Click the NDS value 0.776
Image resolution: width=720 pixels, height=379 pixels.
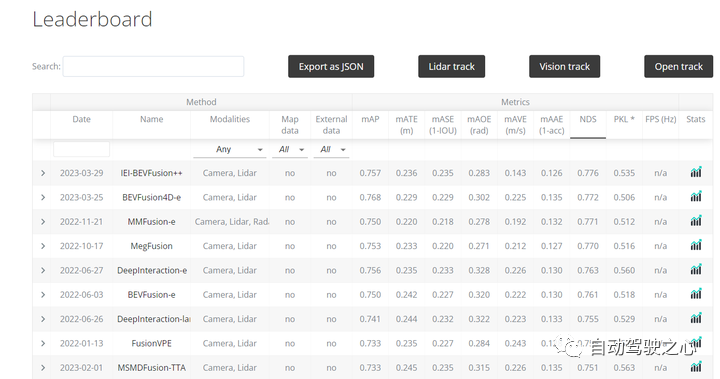pos(588,173)
